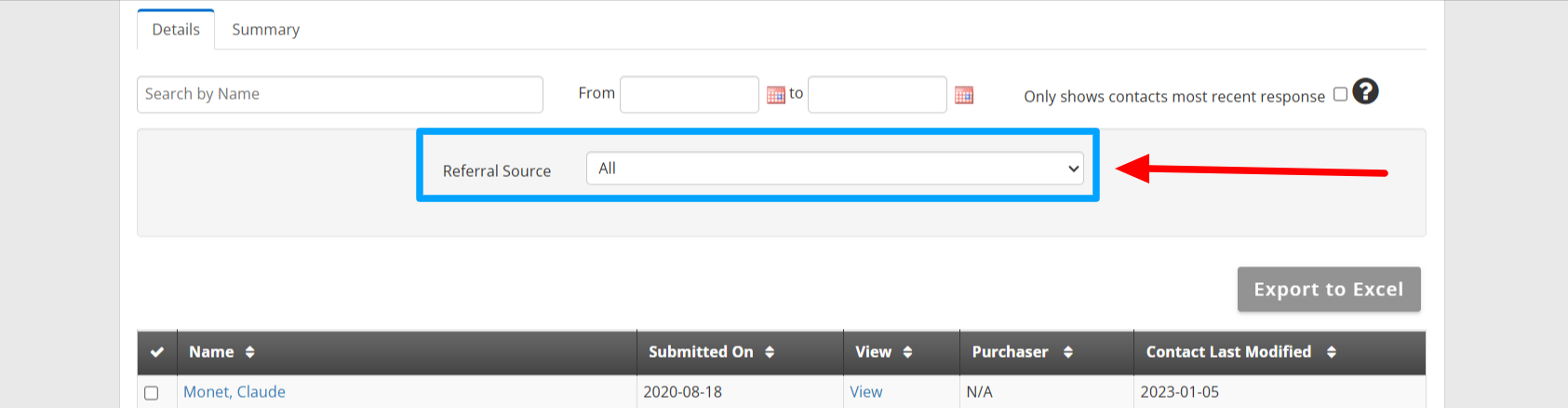Sort by Purchaser column arrows
This screenshot has width=1568, height=408.
[x=1068, y=352]
